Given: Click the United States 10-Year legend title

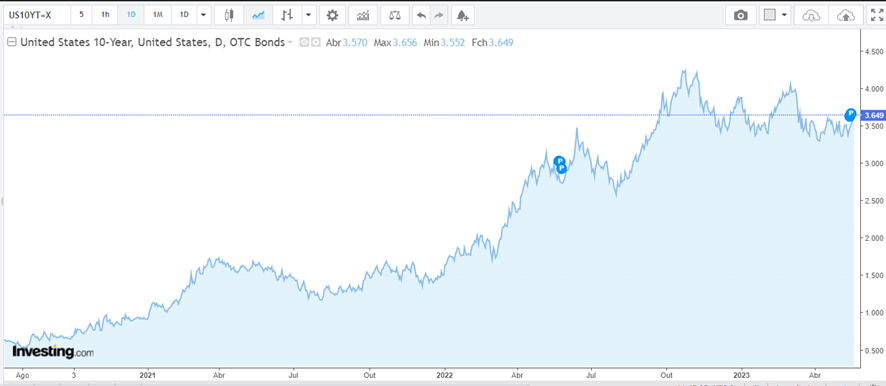Looking at the screenshot, I should 153,42.
